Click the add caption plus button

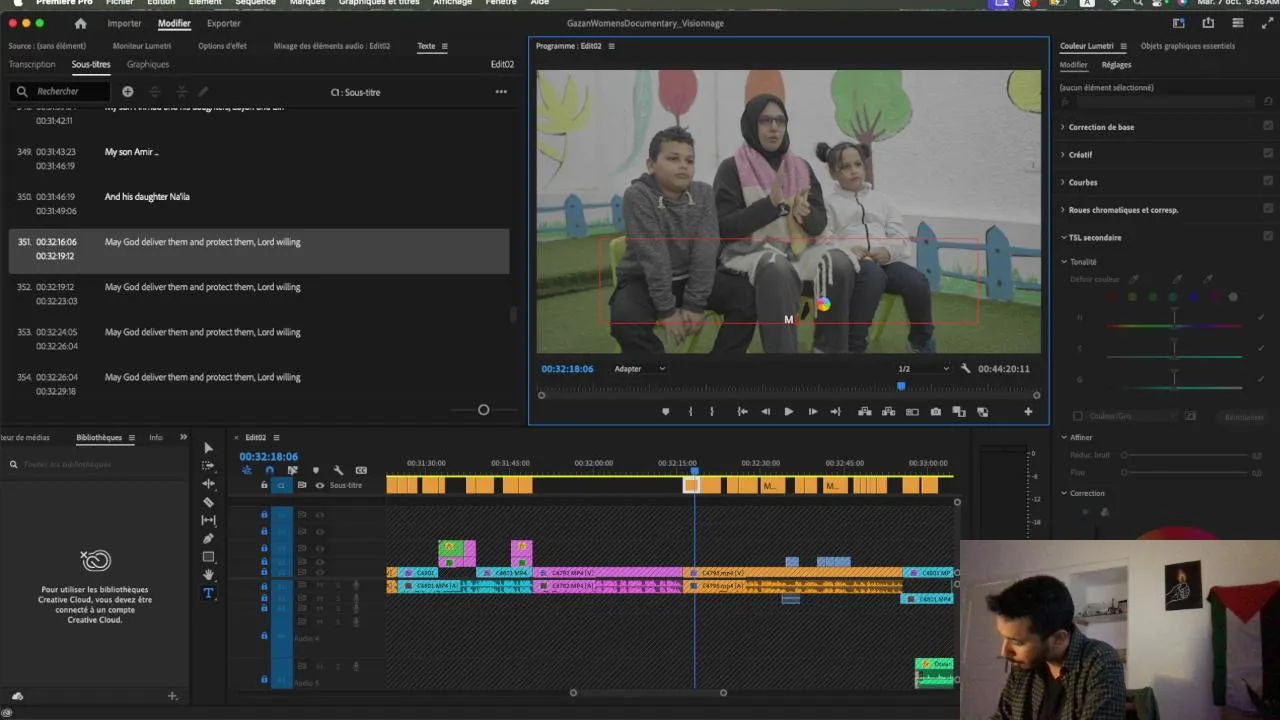pyautogui.click(x=127, y=91)
